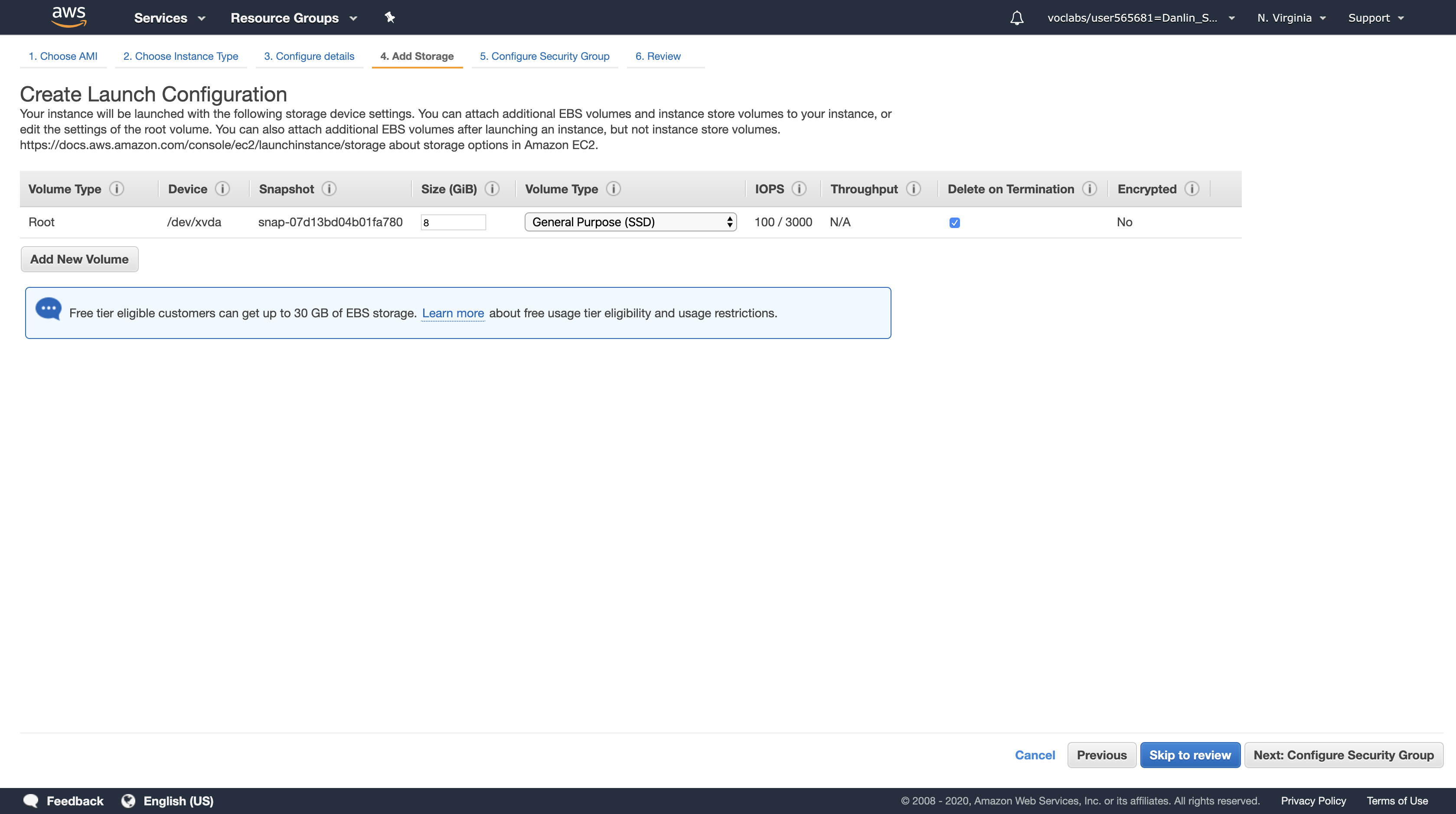Expand the Services menu
Viewport: 1456px width, 814px height.
pos(169,18)
